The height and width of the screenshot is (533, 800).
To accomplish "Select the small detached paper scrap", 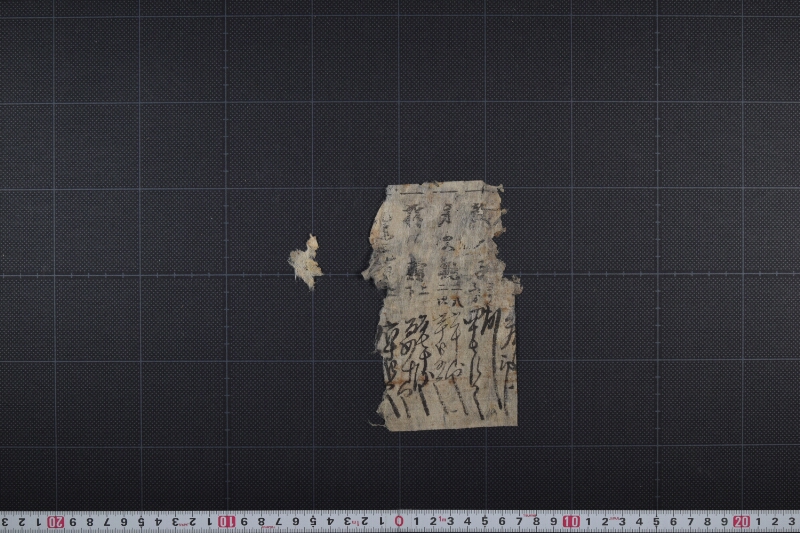I will point(306,262).
